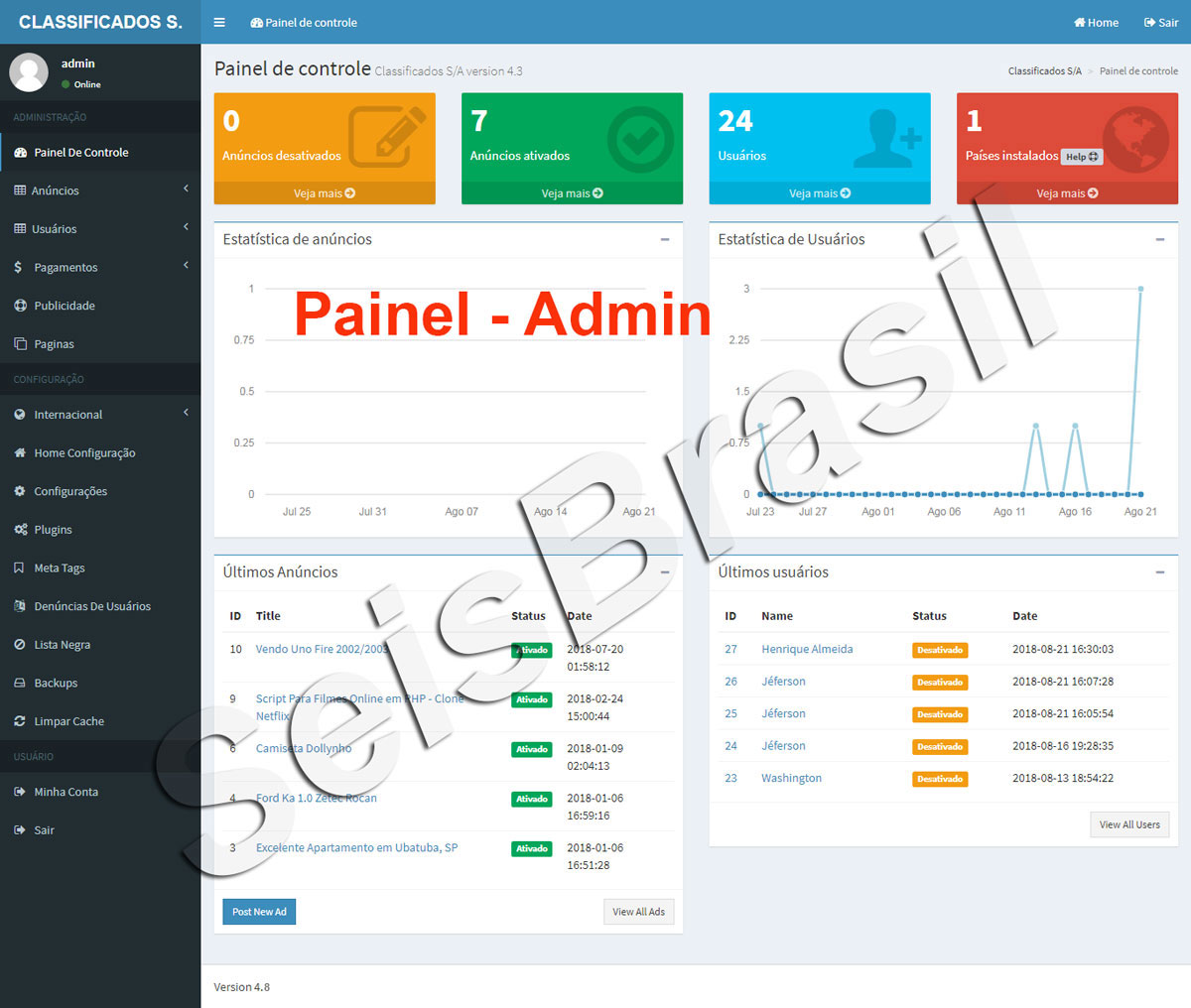
Task: Collapse the Estatística de anúncios panel
Action: point(665,239)
